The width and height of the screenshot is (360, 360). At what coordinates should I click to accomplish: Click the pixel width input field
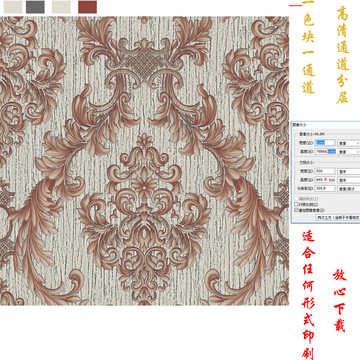pos(325,143)
